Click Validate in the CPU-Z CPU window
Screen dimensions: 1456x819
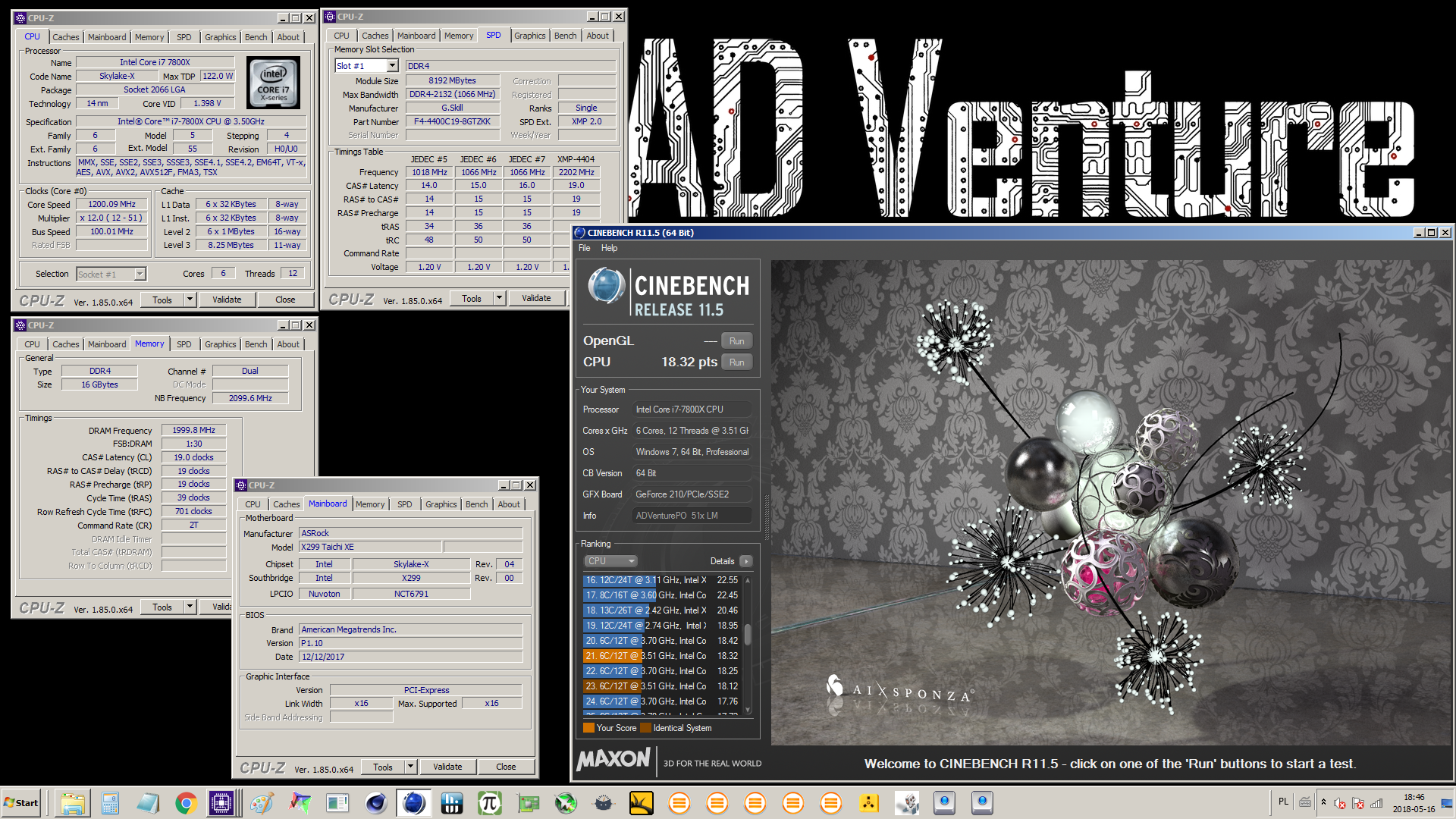click(227, 300)
